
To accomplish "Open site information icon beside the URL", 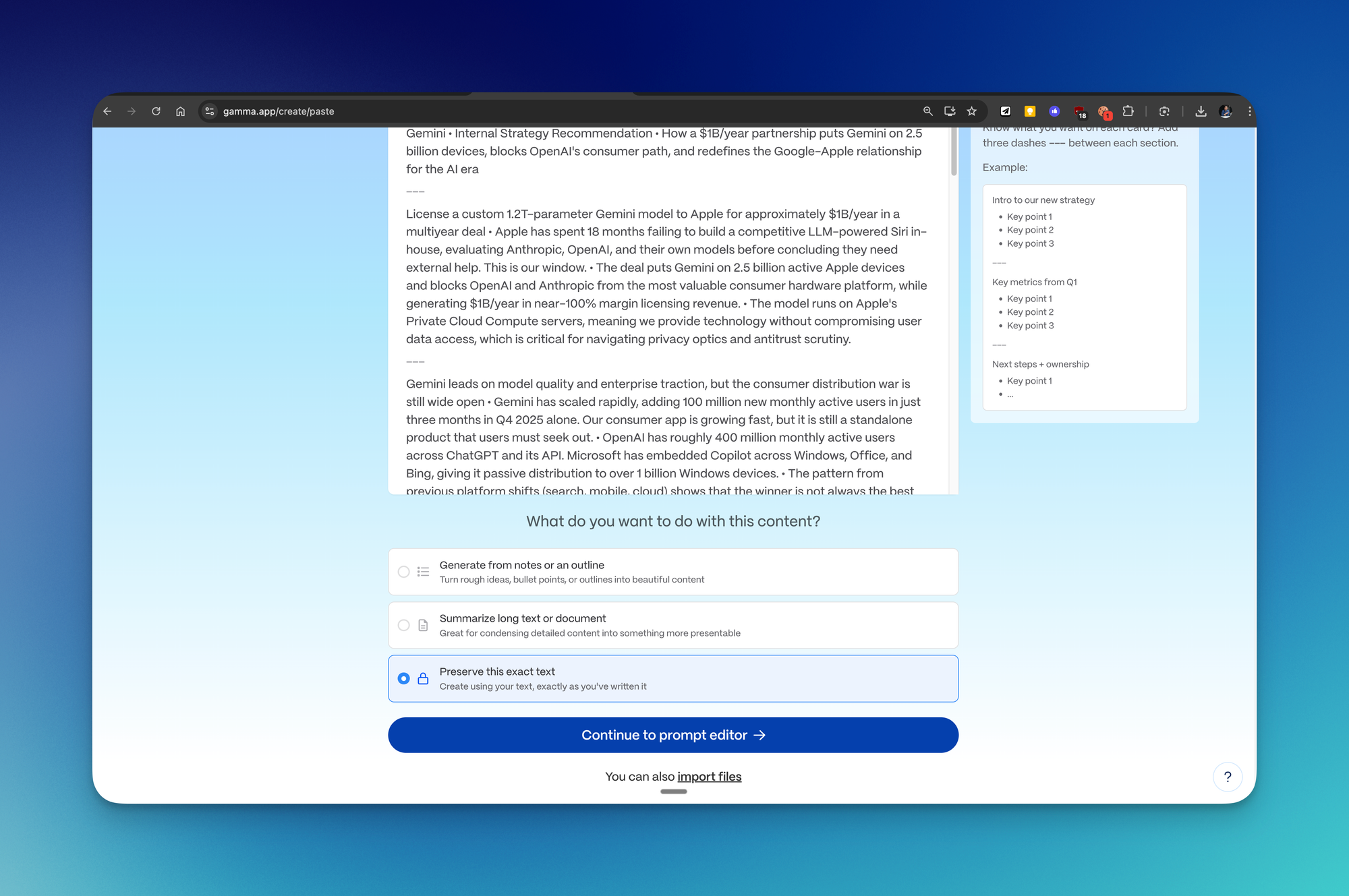I will pos(210,111).
